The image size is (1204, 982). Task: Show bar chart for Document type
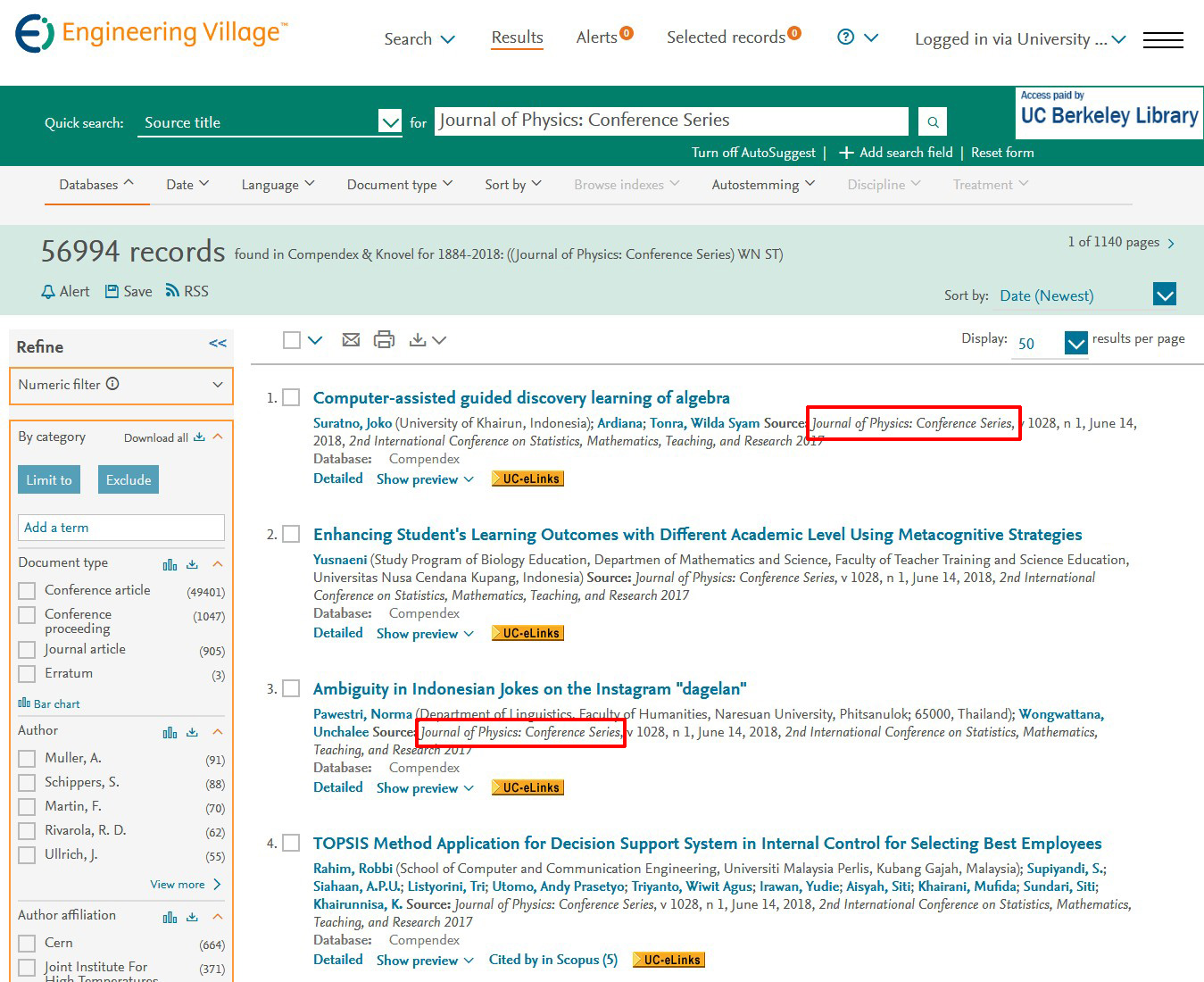tap(170, 564)
